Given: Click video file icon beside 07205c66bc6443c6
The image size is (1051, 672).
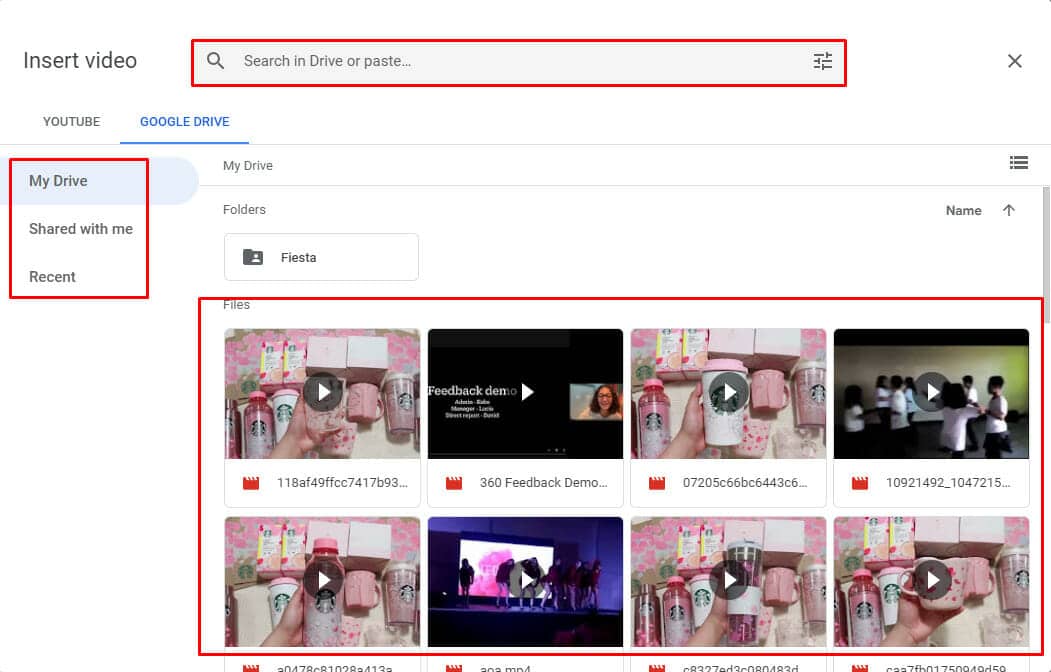Looking at the screenshot, I should click(x=657, y=483).
